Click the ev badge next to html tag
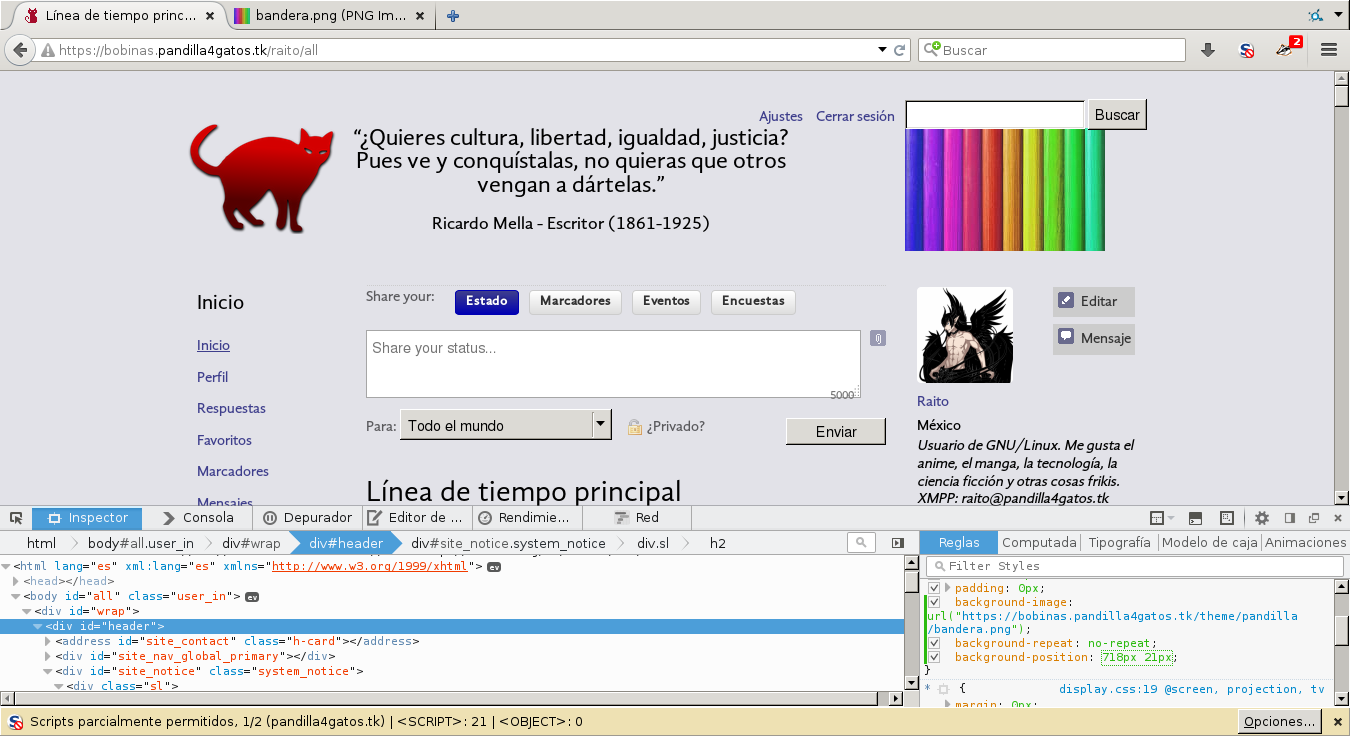 click(x=494, y=567)
